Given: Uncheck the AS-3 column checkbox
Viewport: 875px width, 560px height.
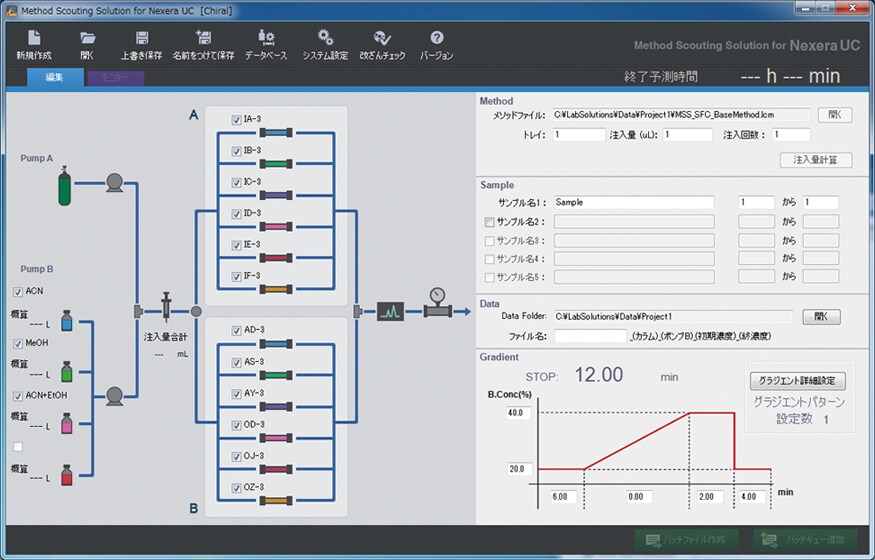Looking at the screenshot, I should point(236,362).
